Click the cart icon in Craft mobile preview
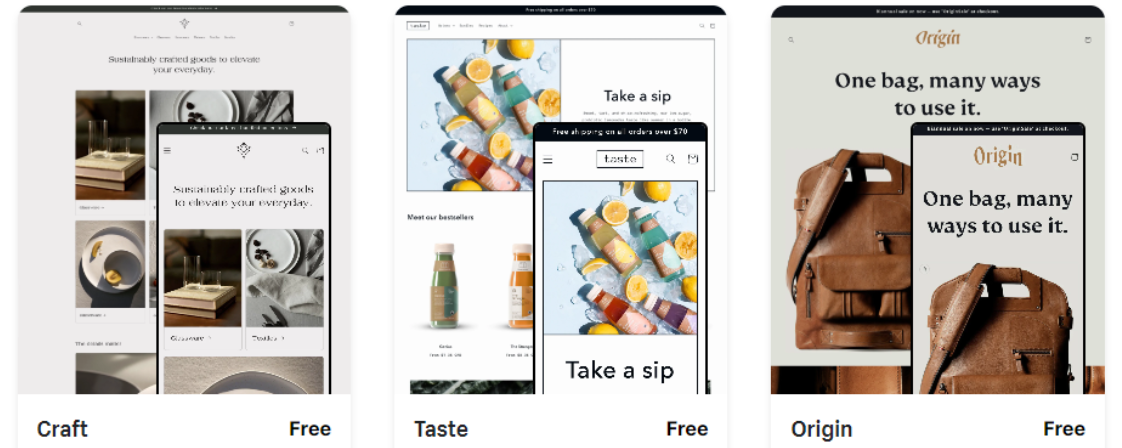Image resolution: width=1122 pixels, height=448 pixels. 320,150
